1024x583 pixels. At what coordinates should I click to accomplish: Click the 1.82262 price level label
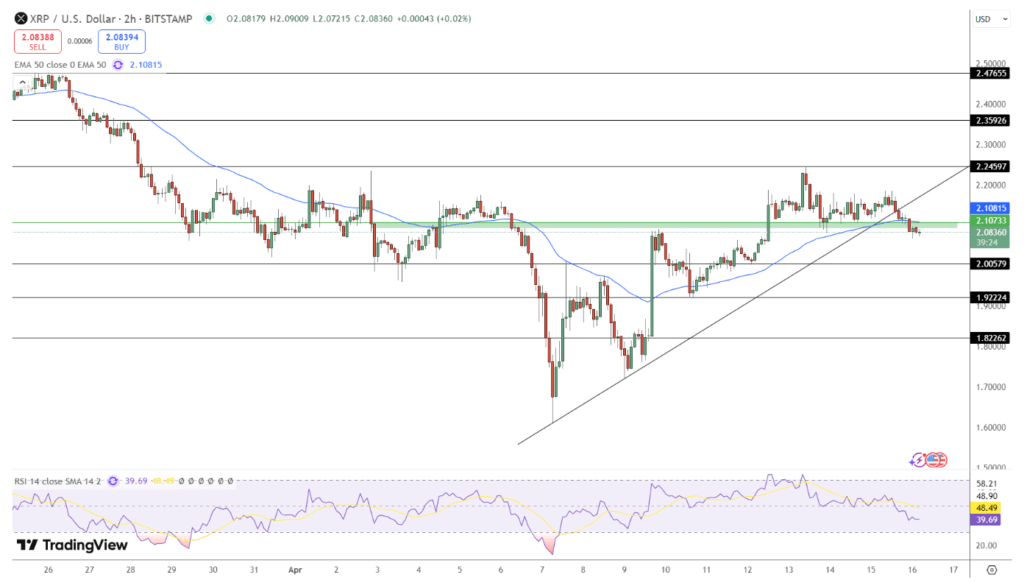[991, 338]
